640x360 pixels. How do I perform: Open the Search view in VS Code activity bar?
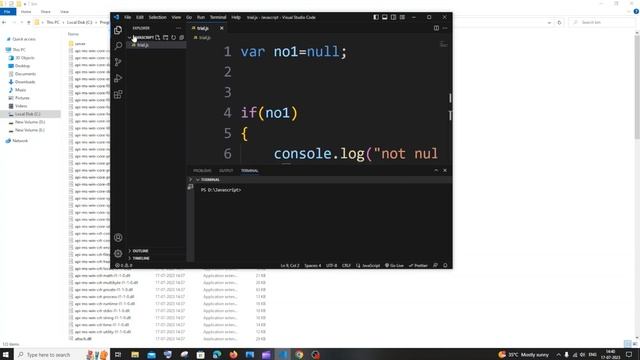(118, 46)
